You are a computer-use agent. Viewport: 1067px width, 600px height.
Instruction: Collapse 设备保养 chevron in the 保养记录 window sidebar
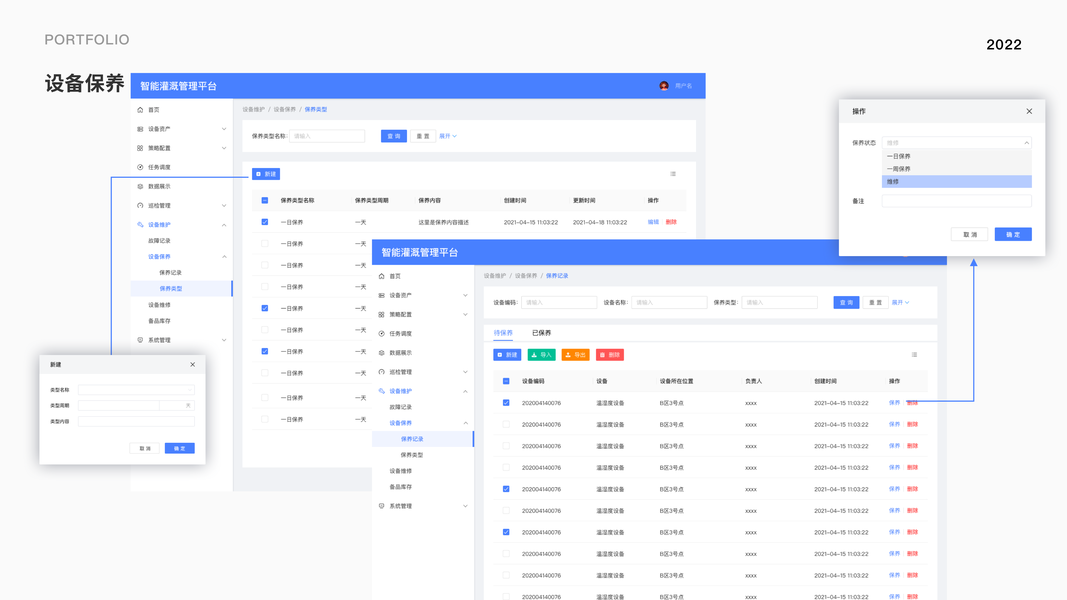(465, 422)
